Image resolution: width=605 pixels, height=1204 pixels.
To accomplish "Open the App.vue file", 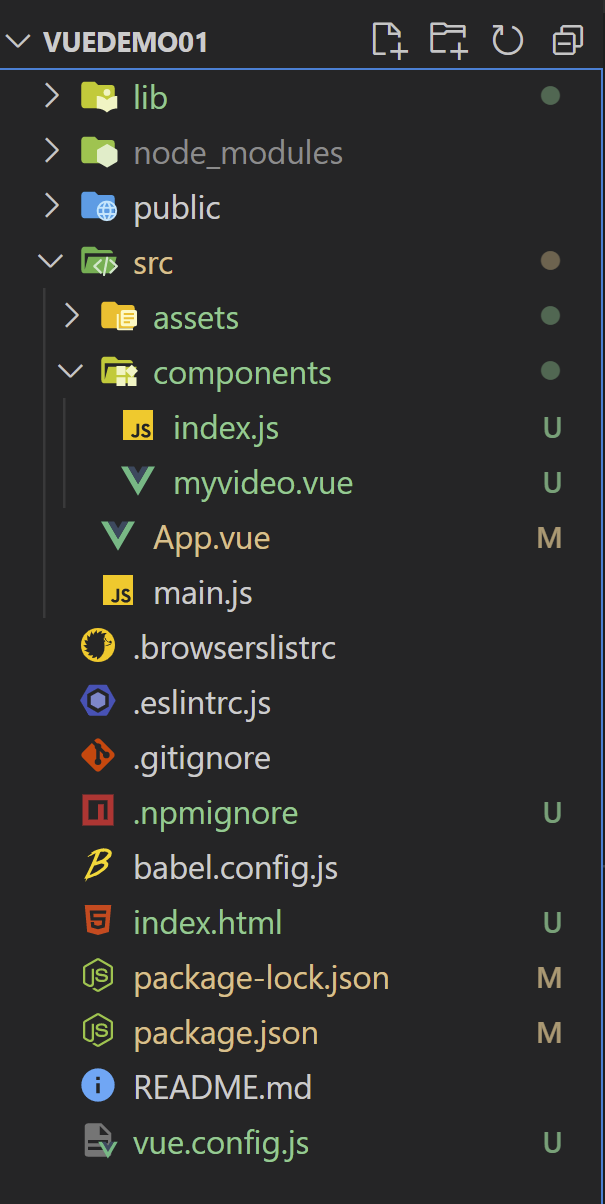I will (212, 539).
